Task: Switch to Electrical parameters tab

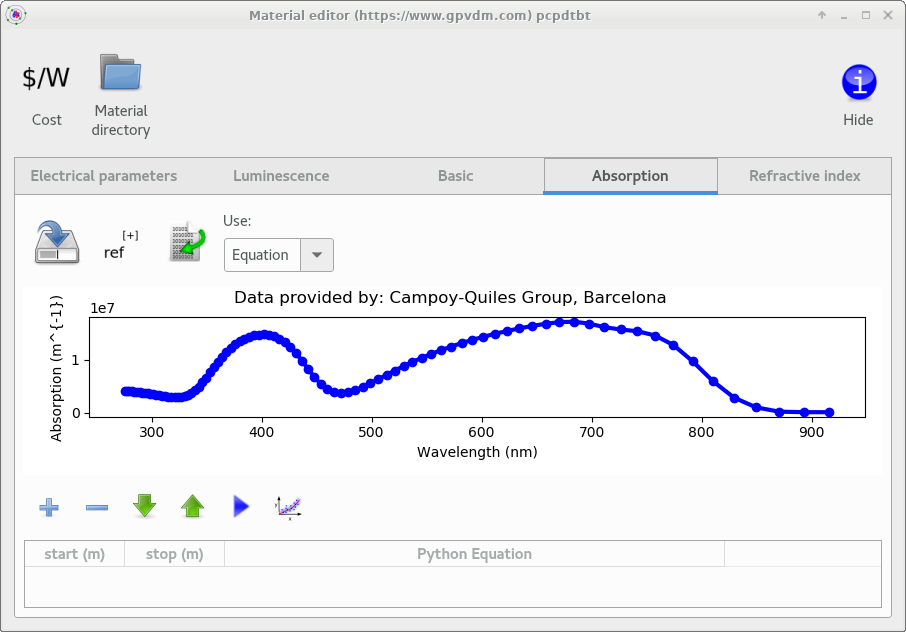Action: click(104, 176)
